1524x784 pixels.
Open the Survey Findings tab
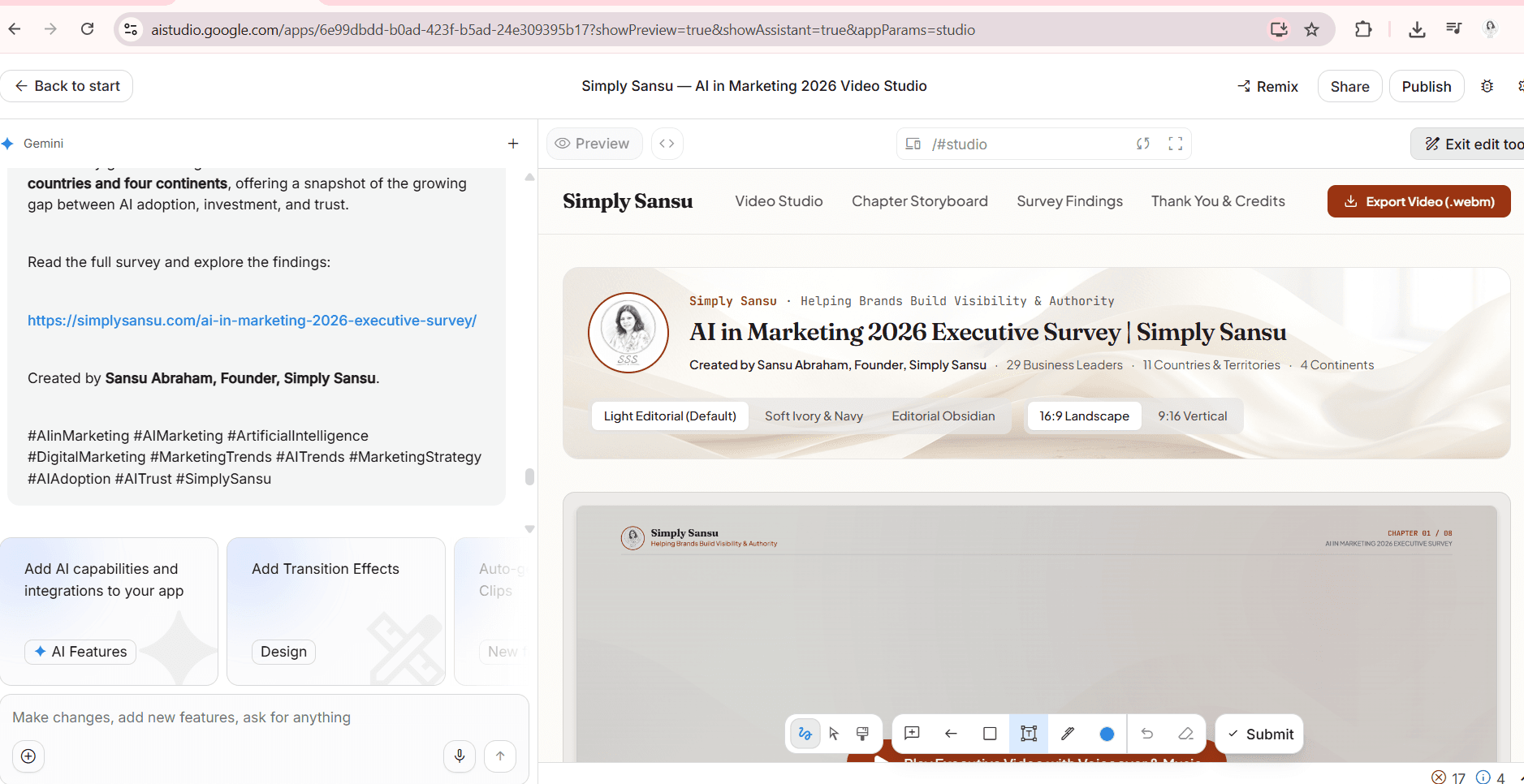[x=1069, y=201]
